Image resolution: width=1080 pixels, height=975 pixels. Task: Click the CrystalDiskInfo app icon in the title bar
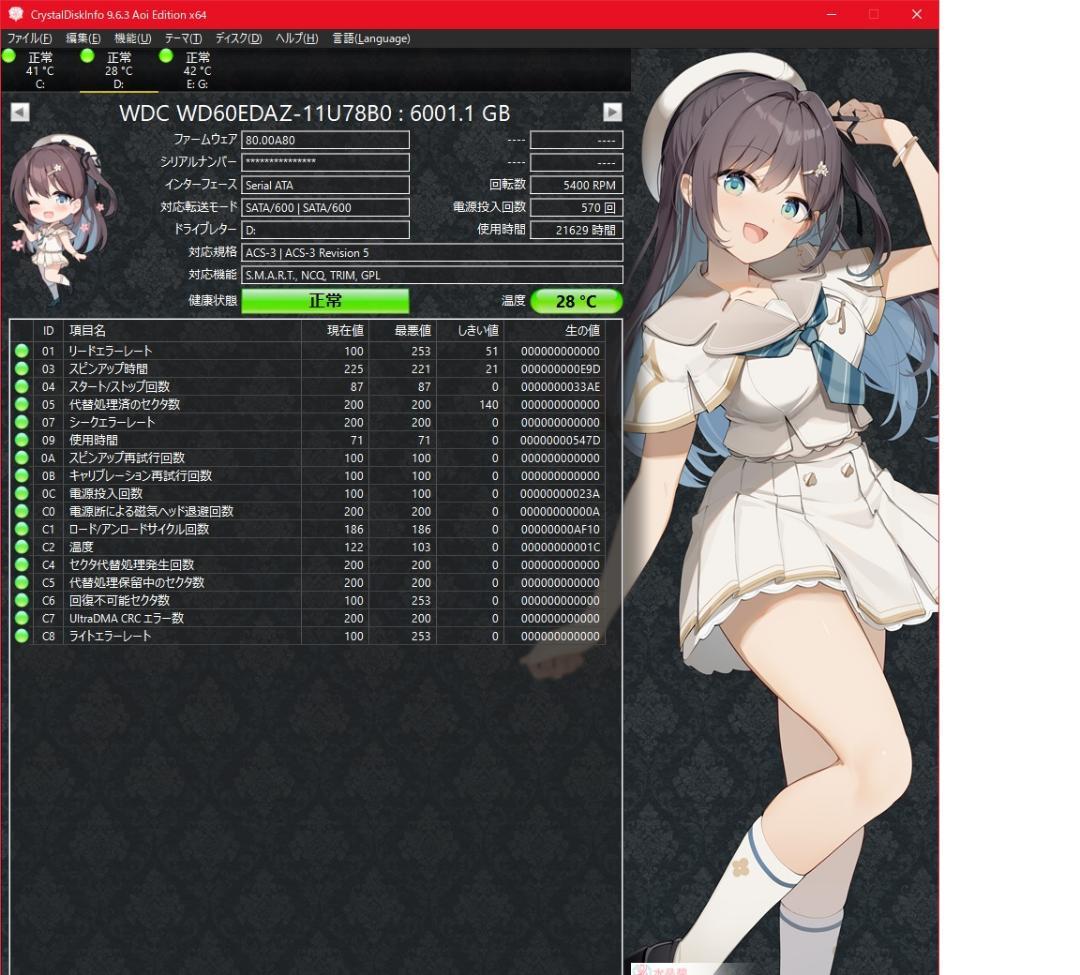[14, 14]
